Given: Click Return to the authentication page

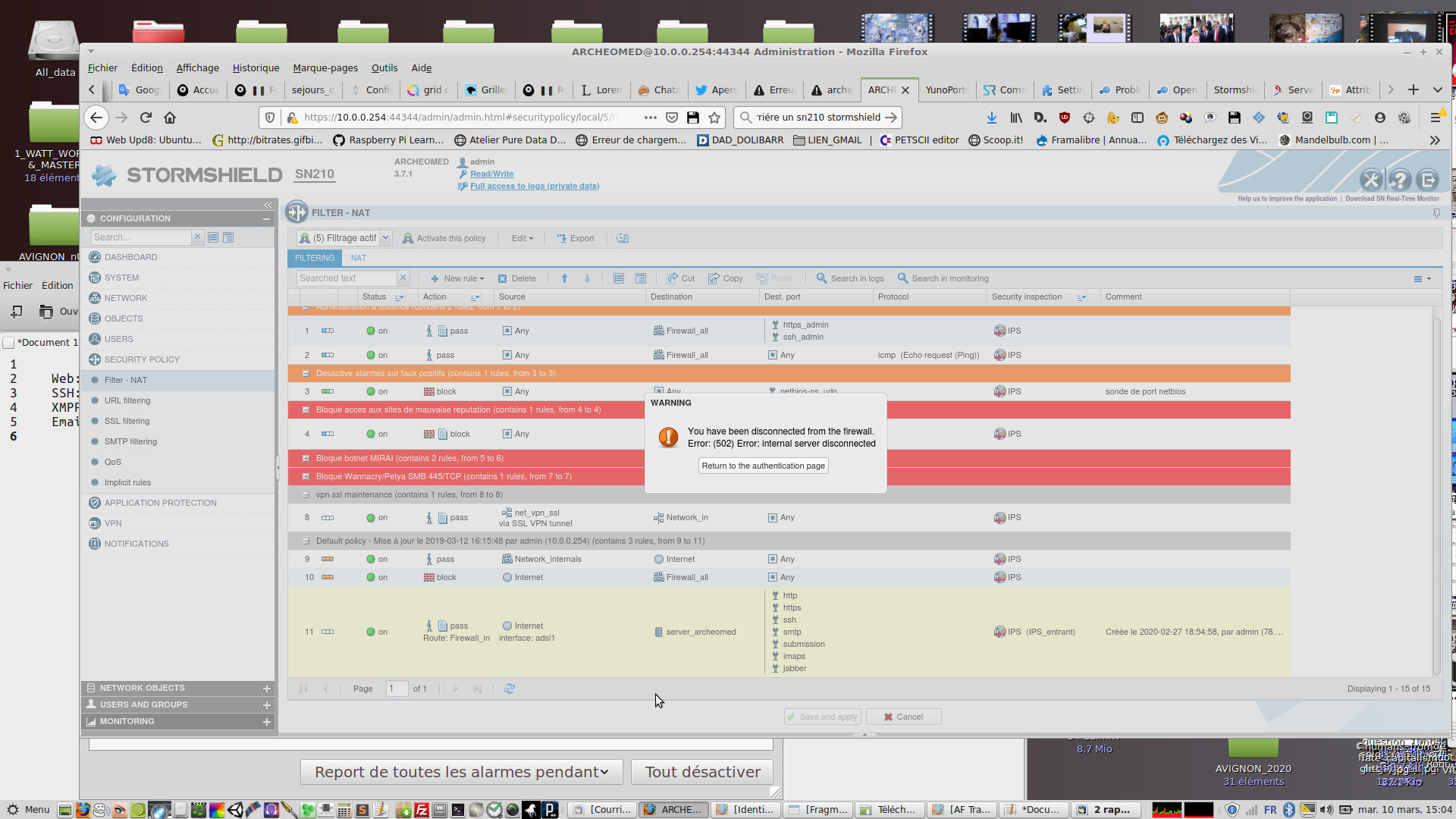Looking at the screenshot, I should click(763, 466).
